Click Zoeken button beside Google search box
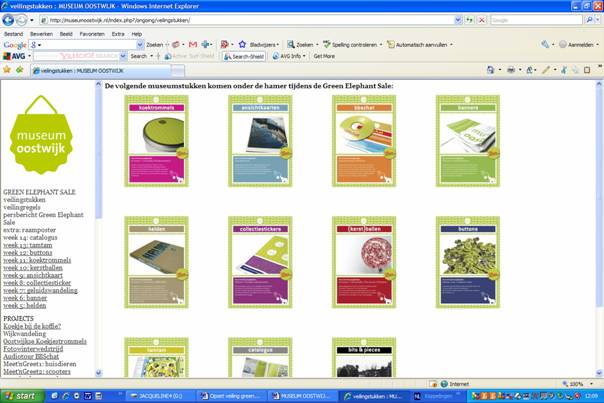Viewport: 604px width, 403px height. click(x=154, y=45)
